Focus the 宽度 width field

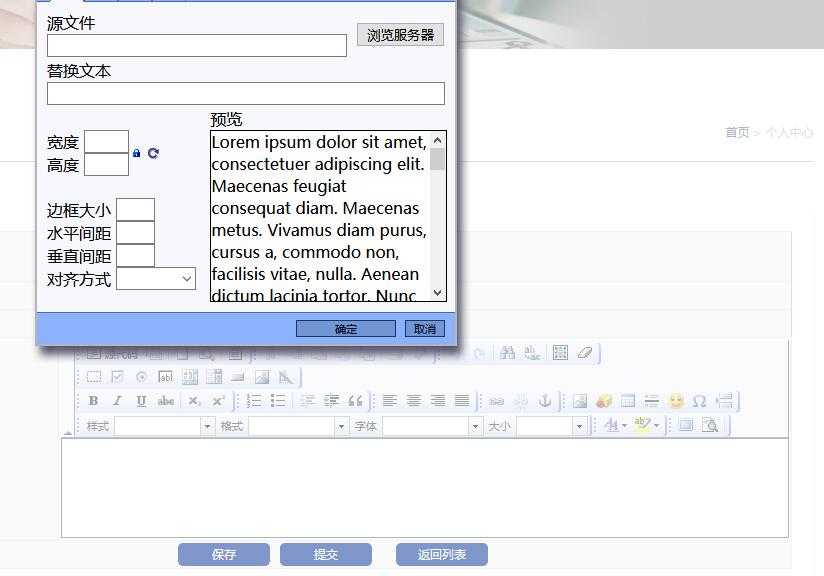[107, 142]
